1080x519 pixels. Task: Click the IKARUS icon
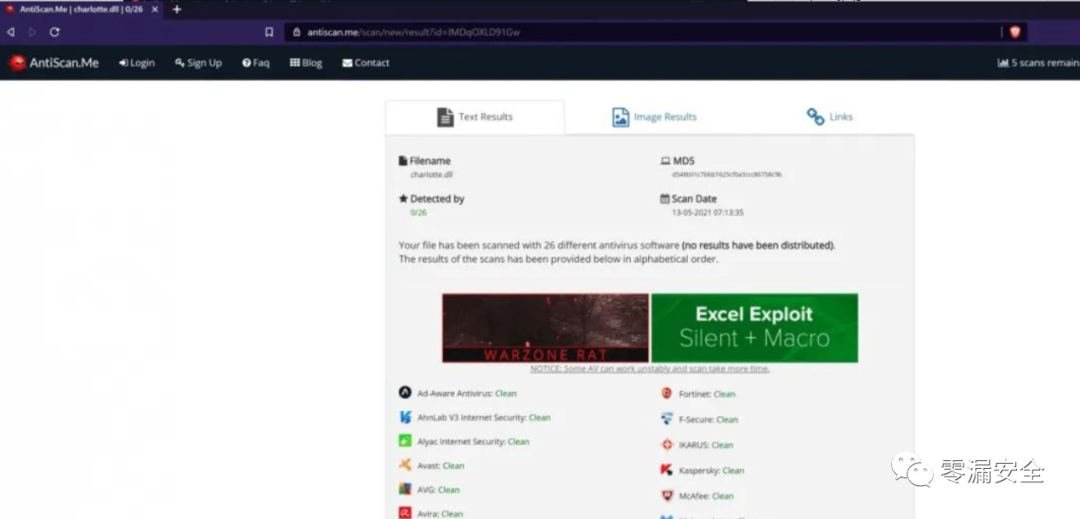point(666,445)
